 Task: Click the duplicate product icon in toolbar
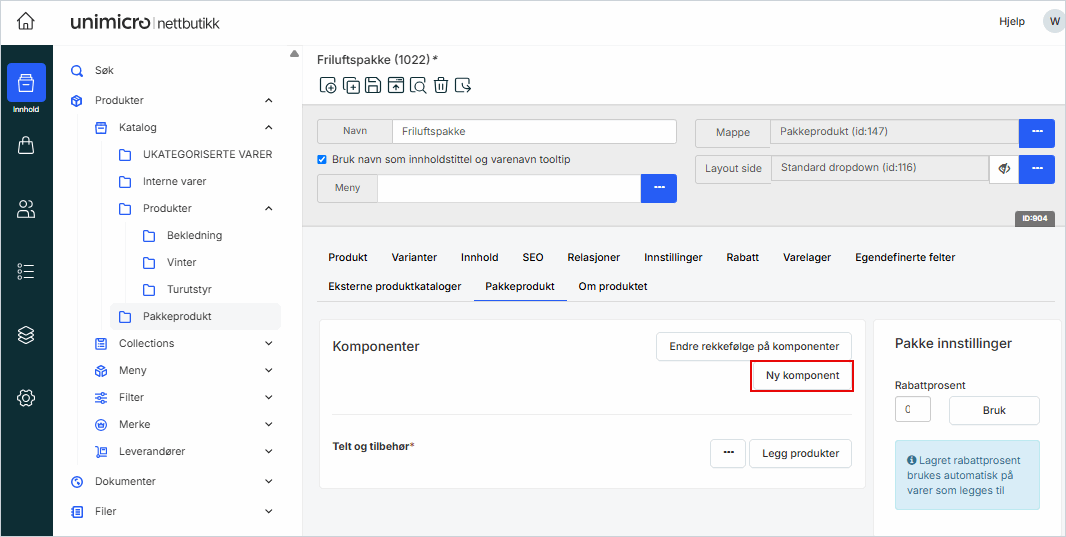point(350,85)
